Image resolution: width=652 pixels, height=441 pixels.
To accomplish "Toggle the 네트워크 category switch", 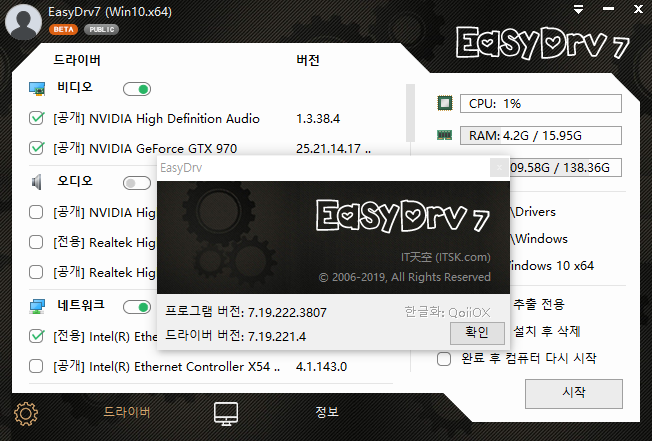I will tap(137, 307).
